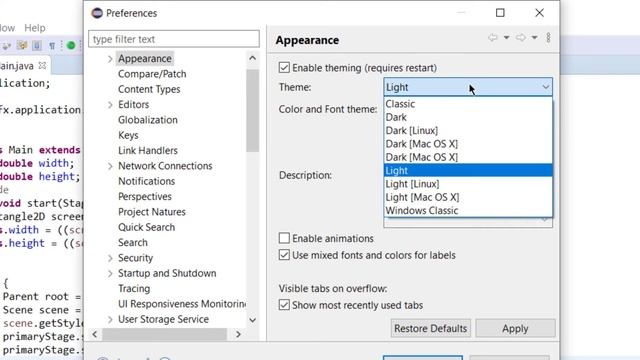
Task: Toggle Enable animations checkbox
Action: tap(284, 238)
